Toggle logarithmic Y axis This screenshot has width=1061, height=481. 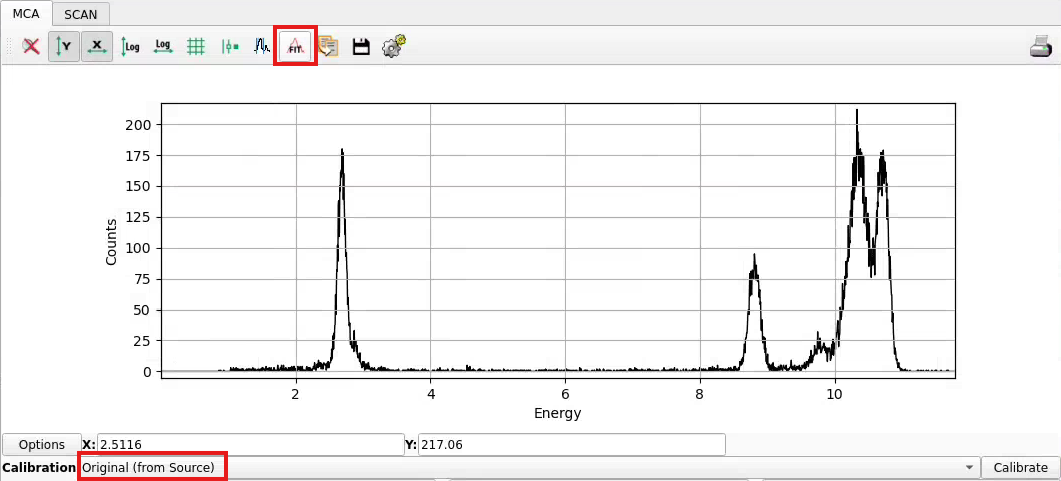[x=130, y=47]
